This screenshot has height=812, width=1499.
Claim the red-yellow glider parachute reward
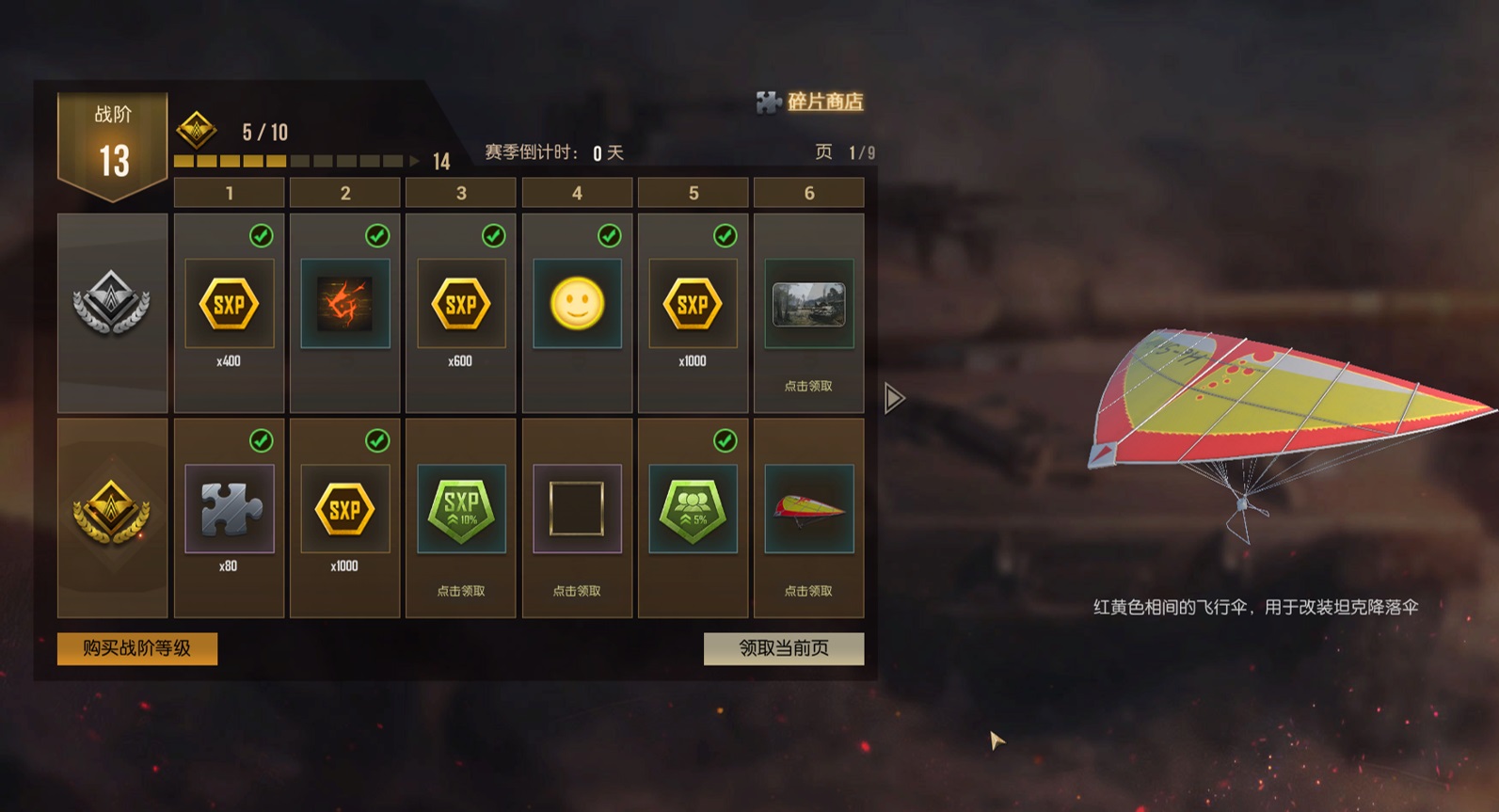point(808,509)
